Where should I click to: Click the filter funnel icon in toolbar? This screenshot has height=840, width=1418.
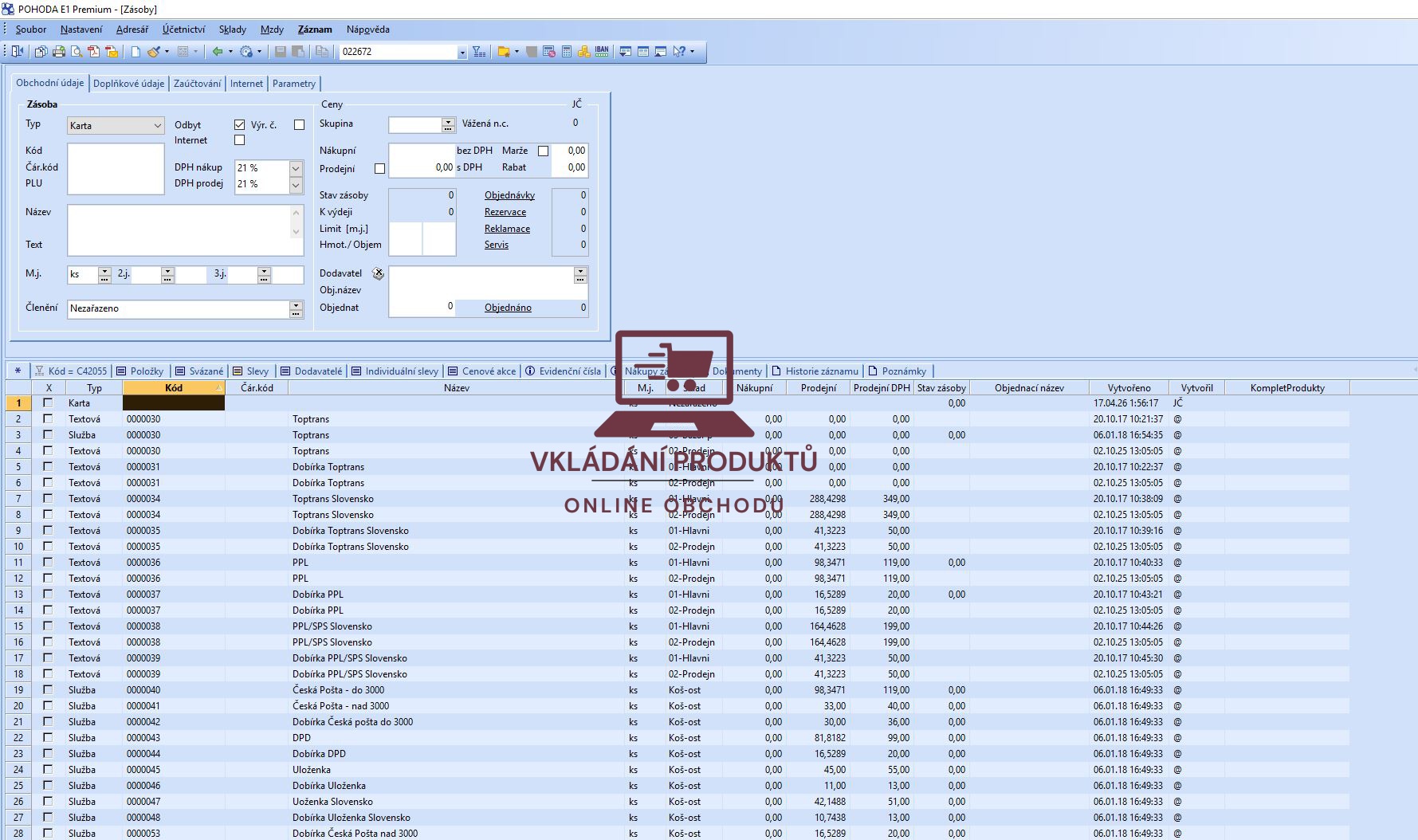[x=478, y=52]
